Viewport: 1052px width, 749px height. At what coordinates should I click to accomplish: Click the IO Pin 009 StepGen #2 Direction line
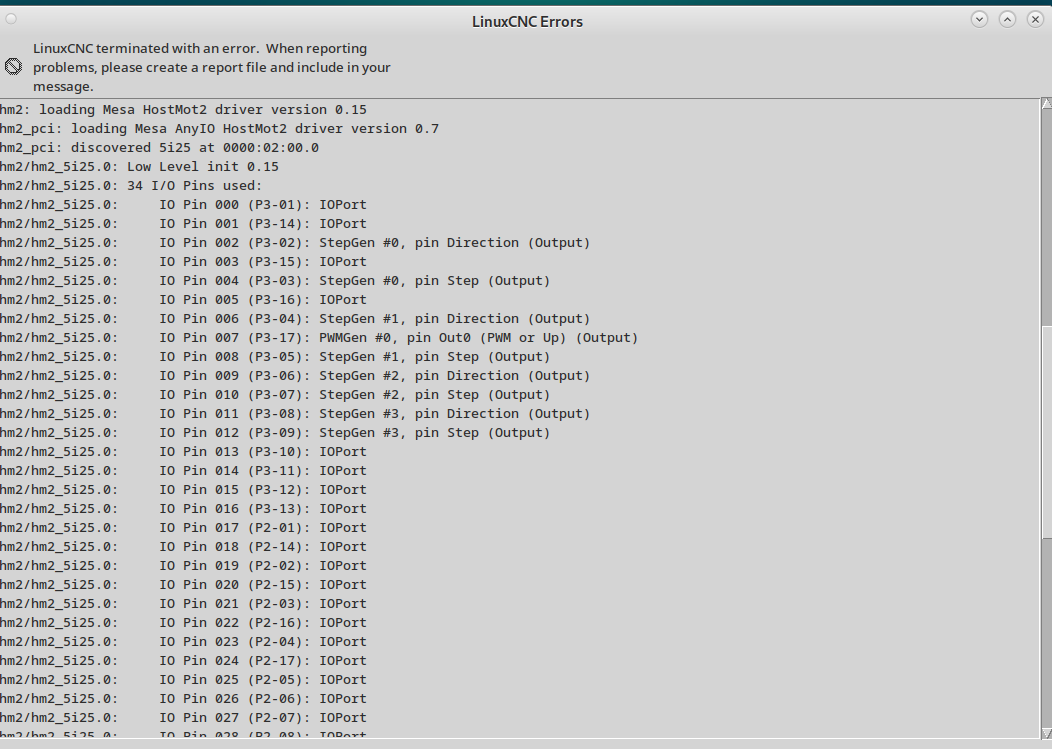click(295, 376)
